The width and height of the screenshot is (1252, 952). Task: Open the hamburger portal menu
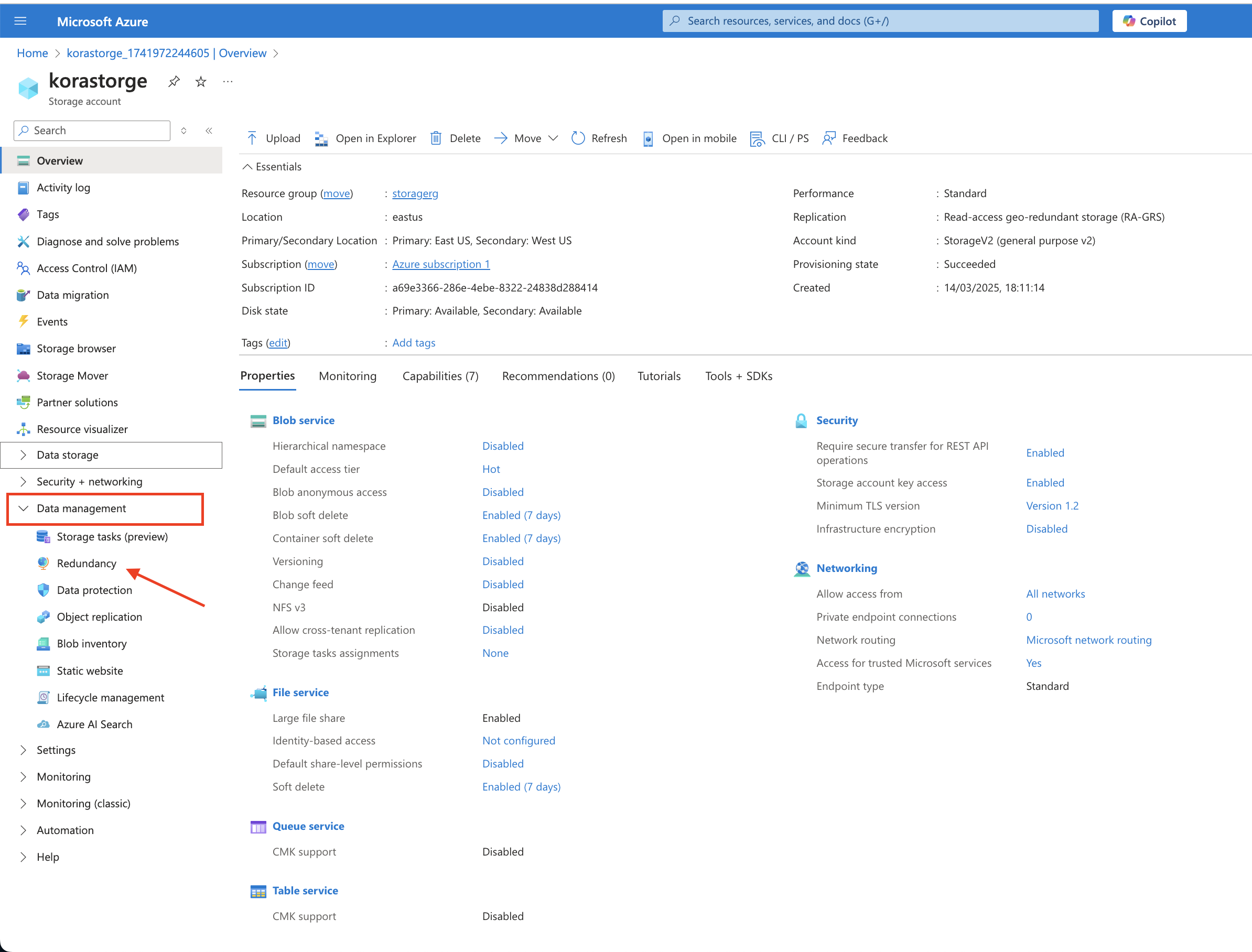click(20, 21)
